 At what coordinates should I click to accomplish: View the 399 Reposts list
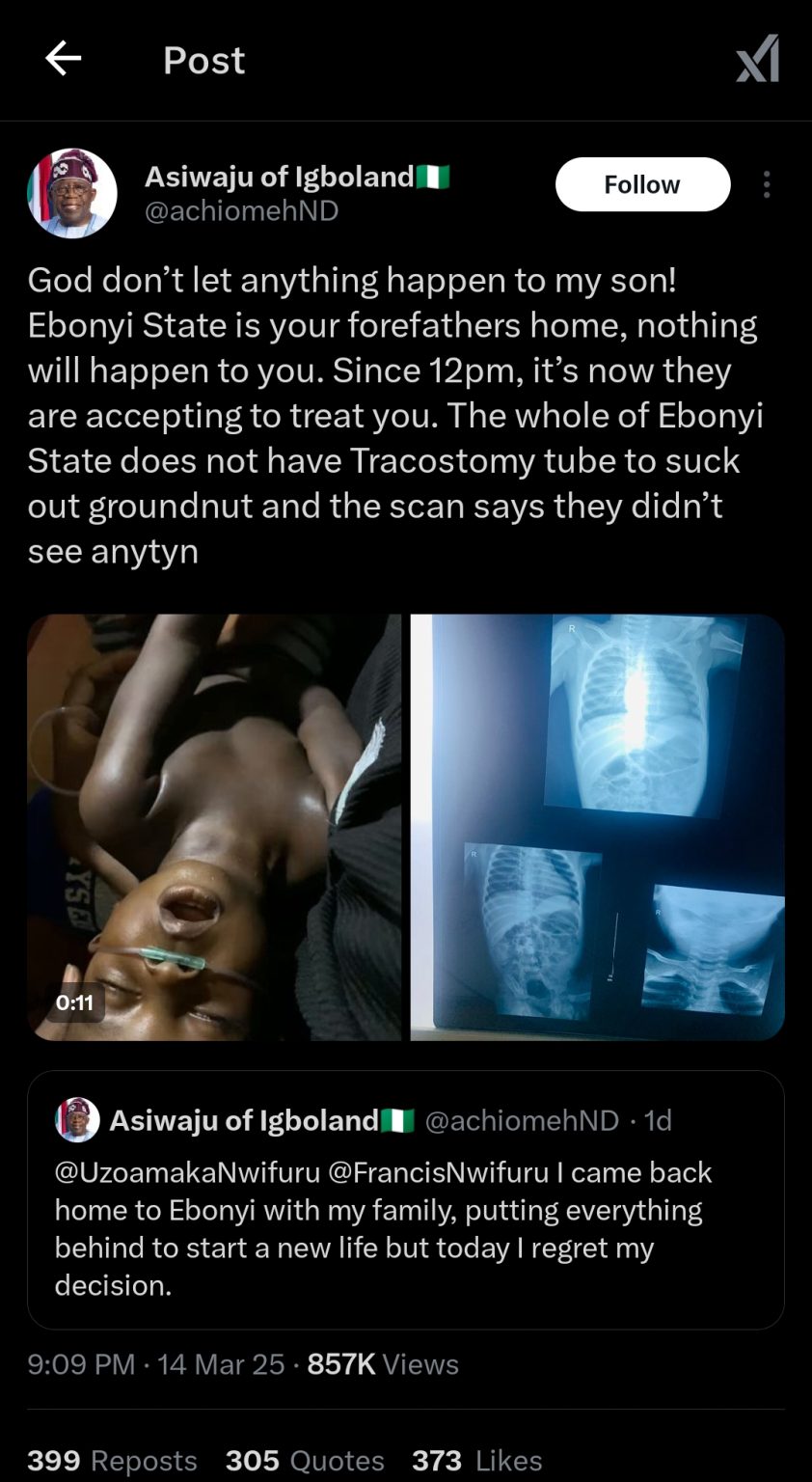pyautogui.click(x=112, y=1460)
